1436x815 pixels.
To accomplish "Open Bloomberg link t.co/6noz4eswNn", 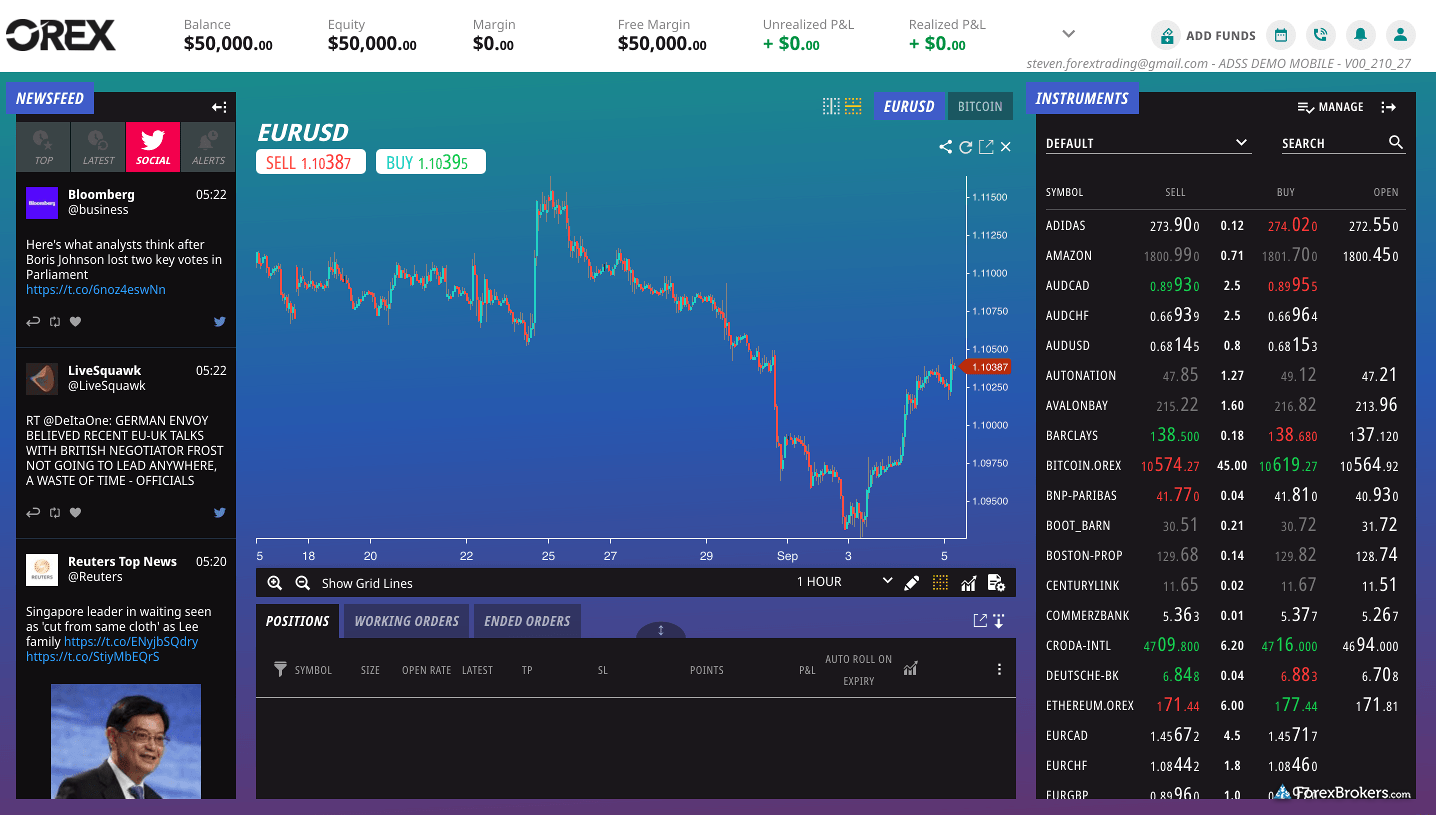I will (96, 290).
